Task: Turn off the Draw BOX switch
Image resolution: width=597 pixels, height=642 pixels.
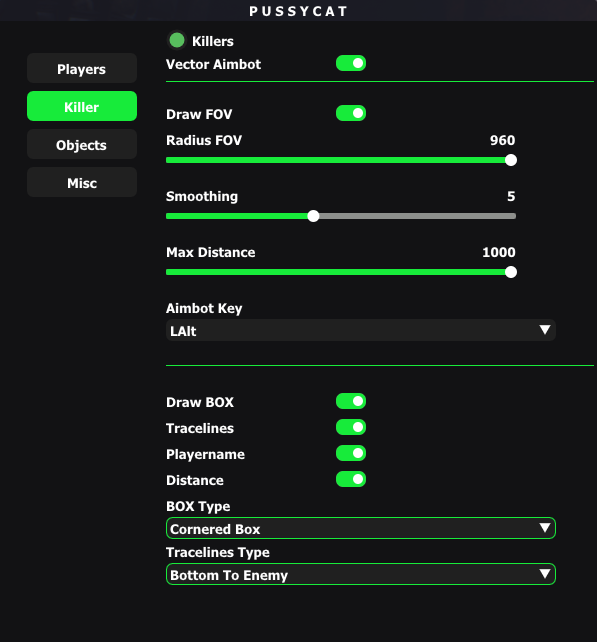Action: [x=351, y=401]
